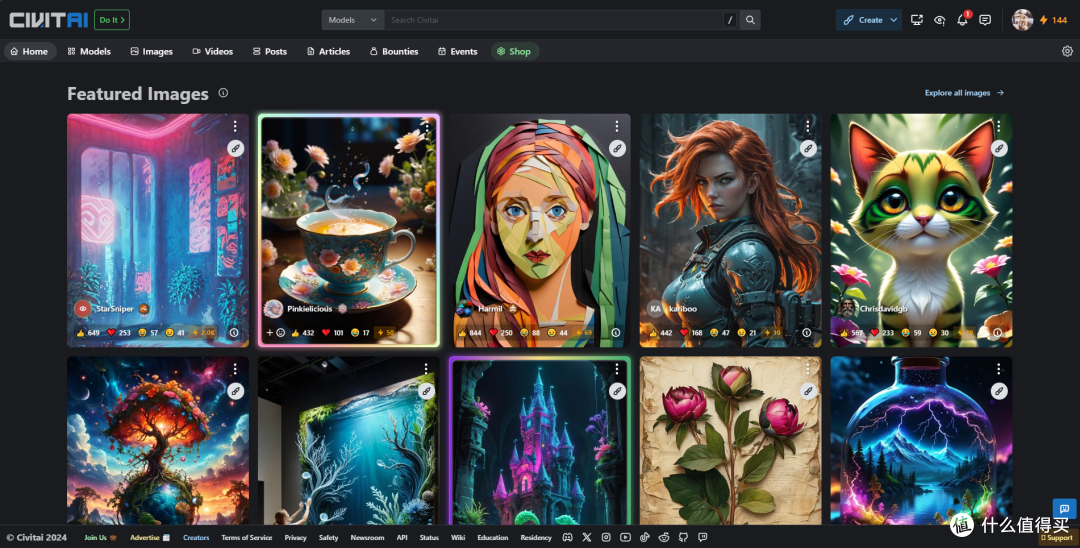Open the neon castle image thumbnail
Image resolution: width=1080 pixels, height=548 pixels.
[x=539, y=441]
